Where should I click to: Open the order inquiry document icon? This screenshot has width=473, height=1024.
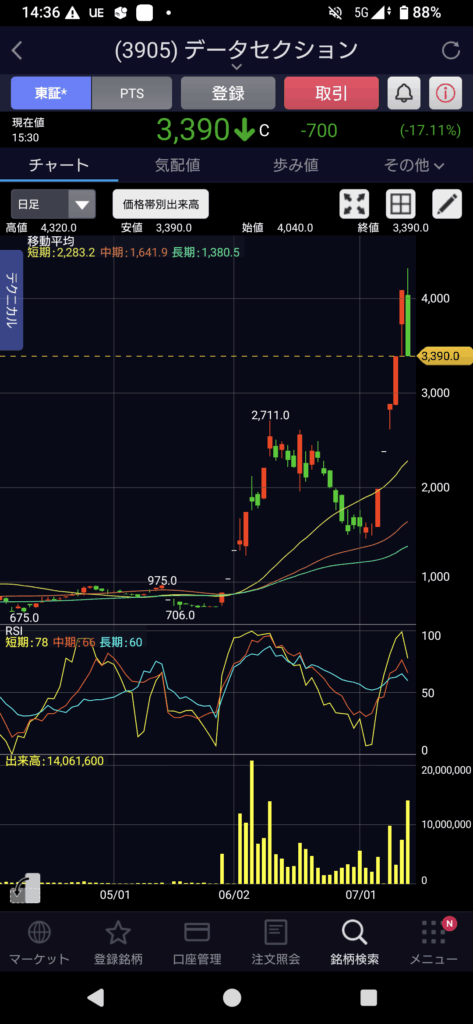276,932
